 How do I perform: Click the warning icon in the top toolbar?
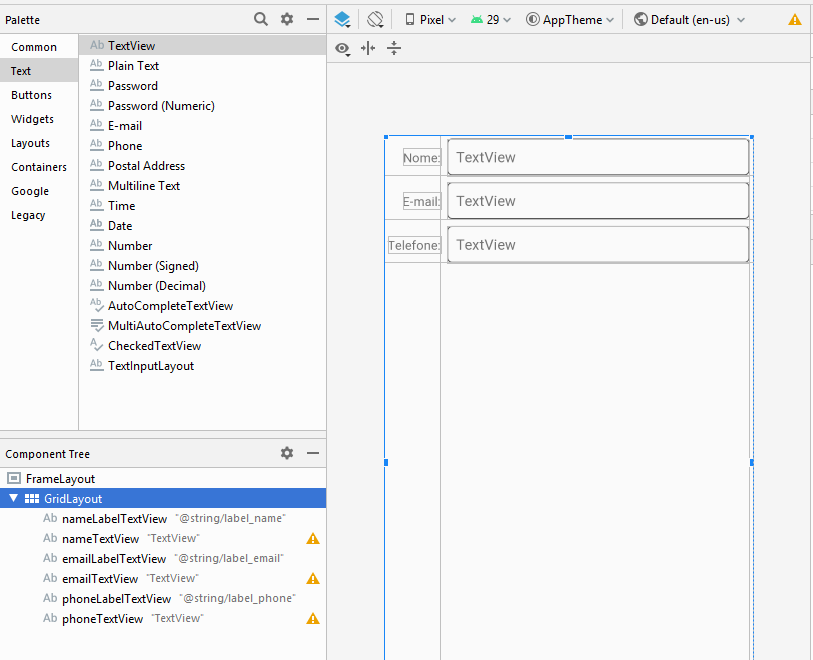(795, 20)
